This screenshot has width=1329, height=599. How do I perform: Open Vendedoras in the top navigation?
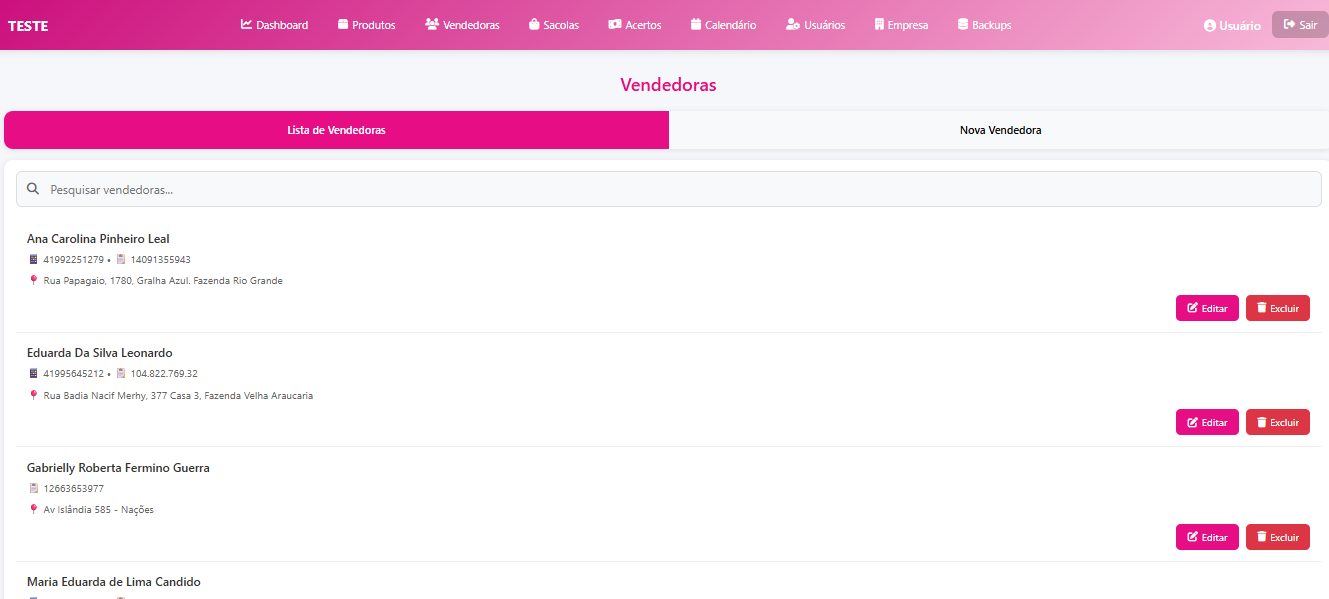[462, 25]
